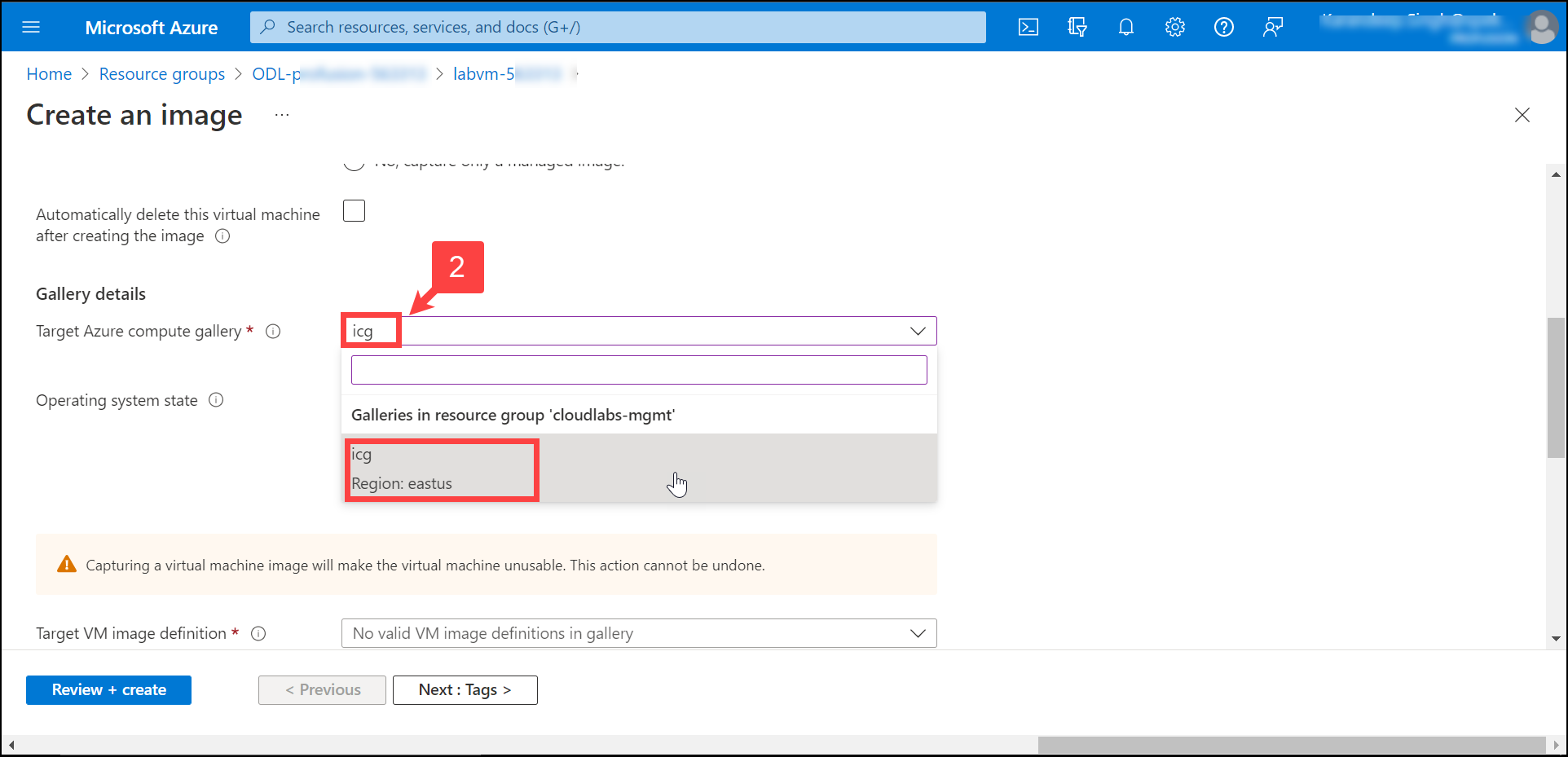Go to the Resource groups breadcrumb
The height and width of the screenshot is (757, 1568).
tap(162, 74)
